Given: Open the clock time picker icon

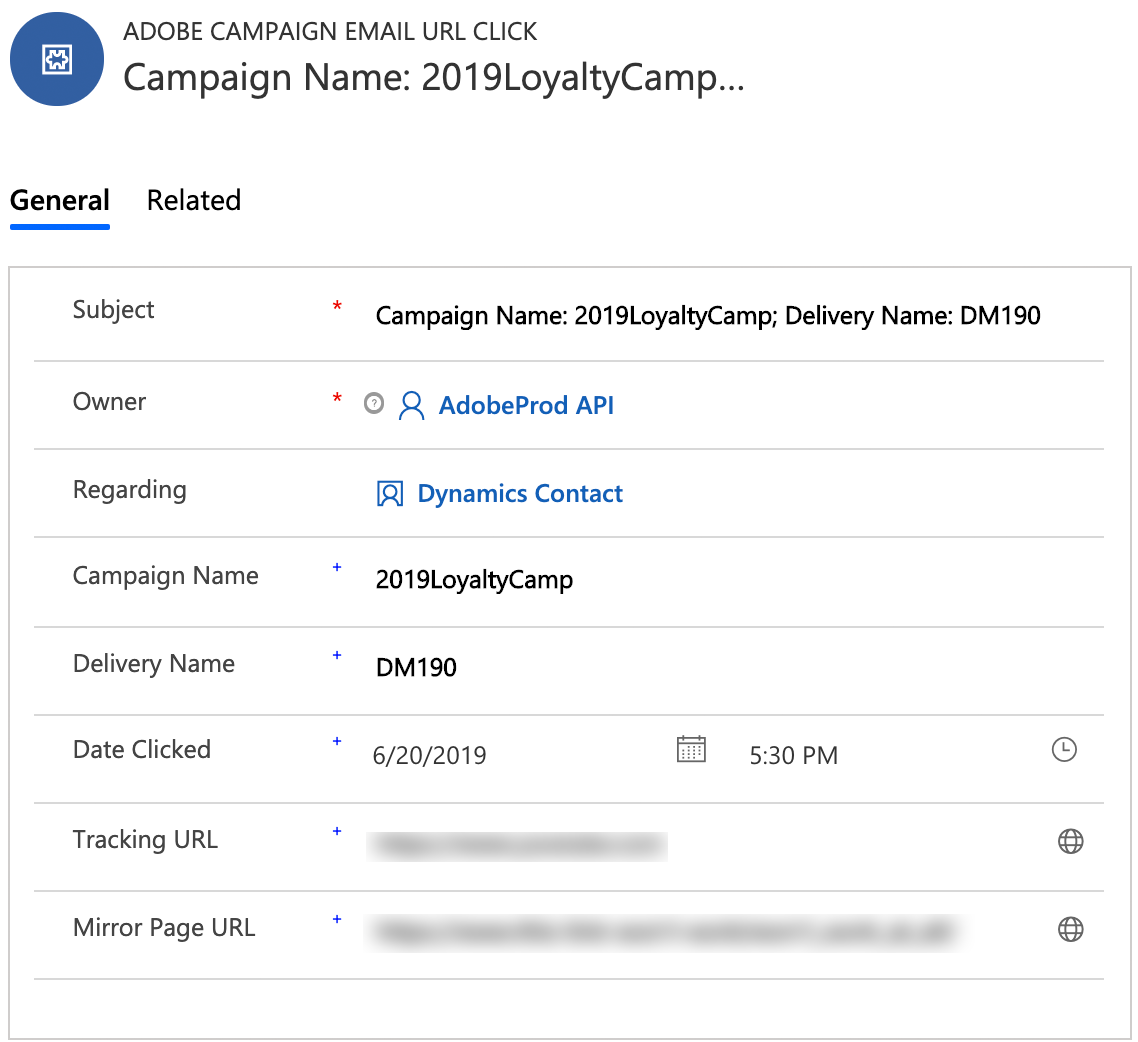Looking at the screenshot, I should click(x=1064, y=750).
